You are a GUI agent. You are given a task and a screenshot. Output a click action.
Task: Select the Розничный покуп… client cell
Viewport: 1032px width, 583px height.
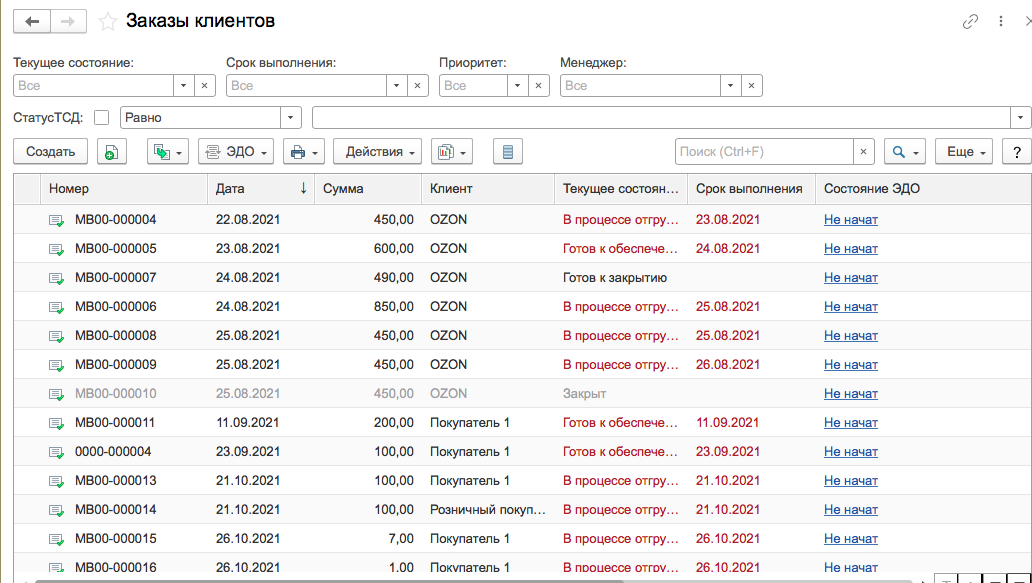pos(488,509)
